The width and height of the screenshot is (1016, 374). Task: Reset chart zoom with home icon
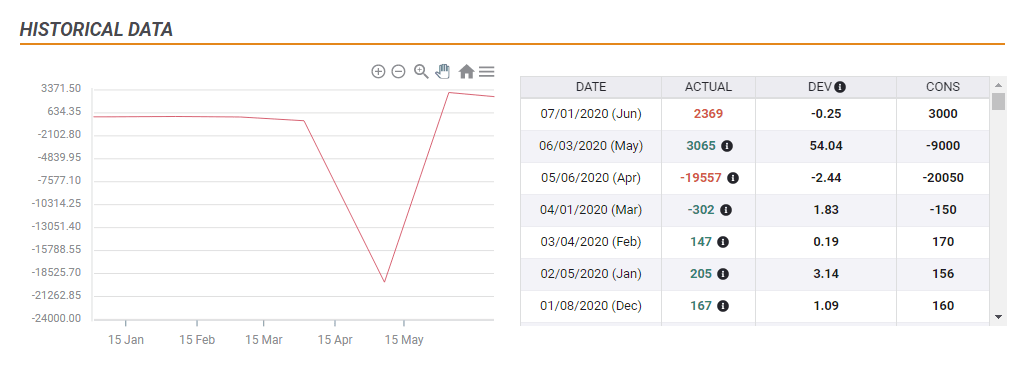coord(467,71)
